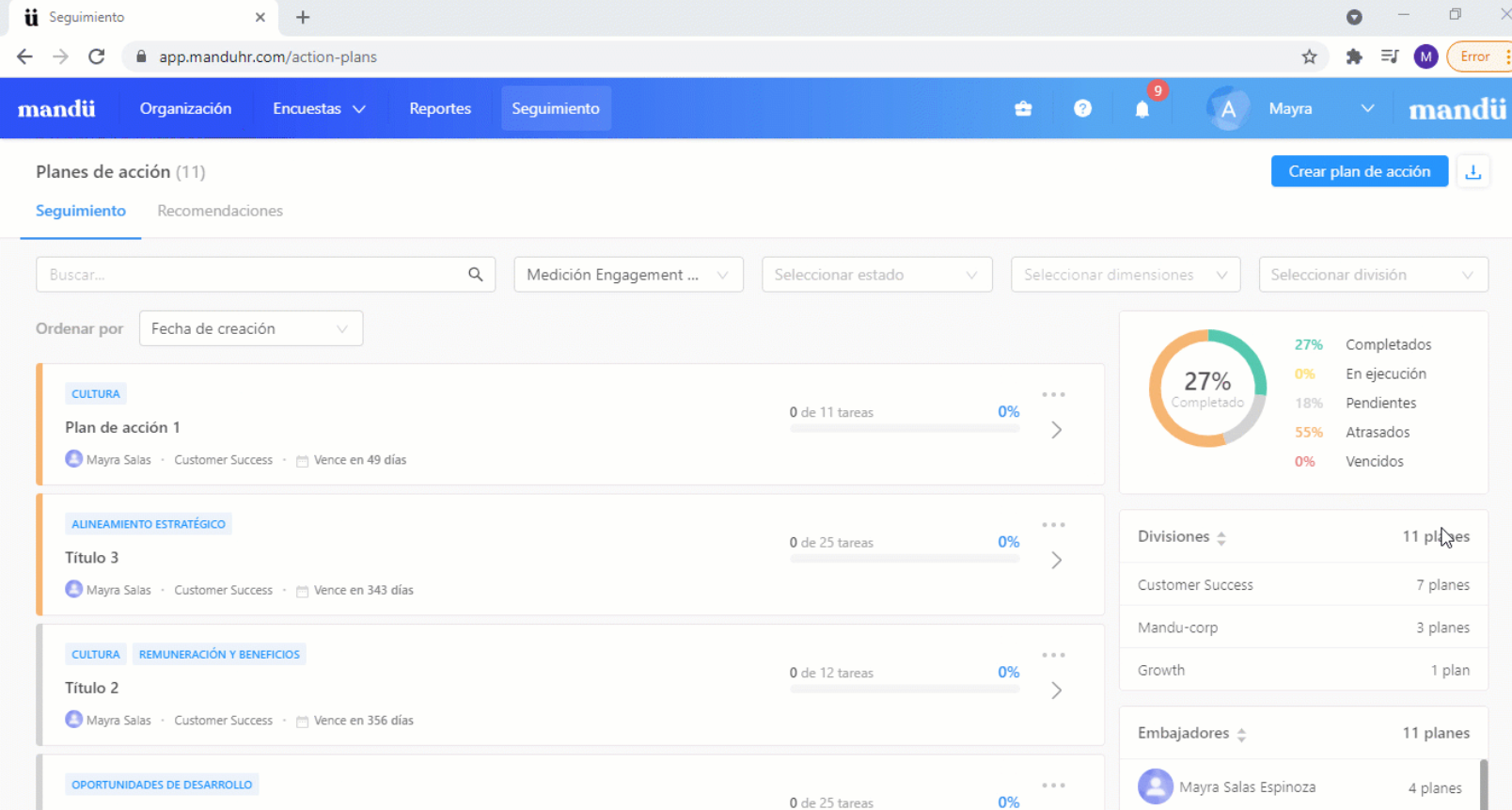Open the notifications bell icon
This screenshot has height=810, width=1512.
pos(1142,109)
